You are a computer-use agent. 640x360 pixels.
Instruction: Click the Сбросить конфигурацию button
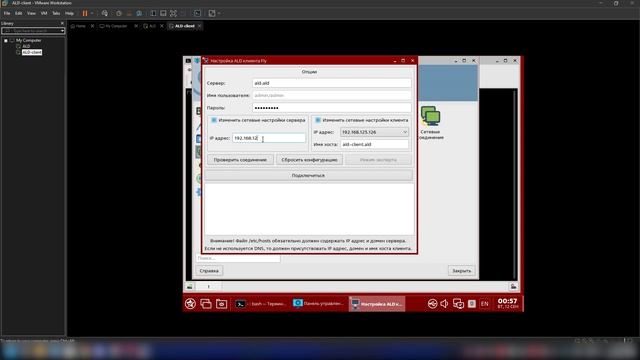coord(309,160)
